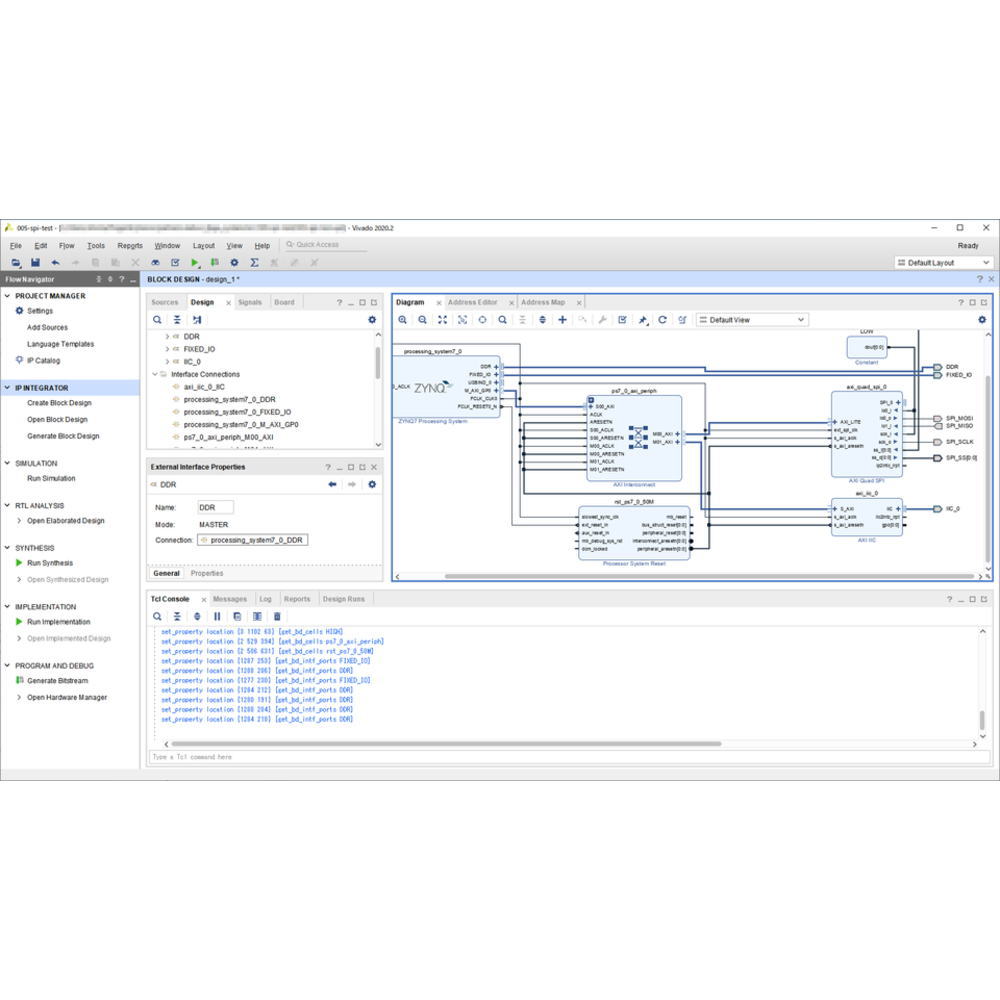Pause Tcl Console output
The height and width of the screenshot is (1000, 1000).
217,617
